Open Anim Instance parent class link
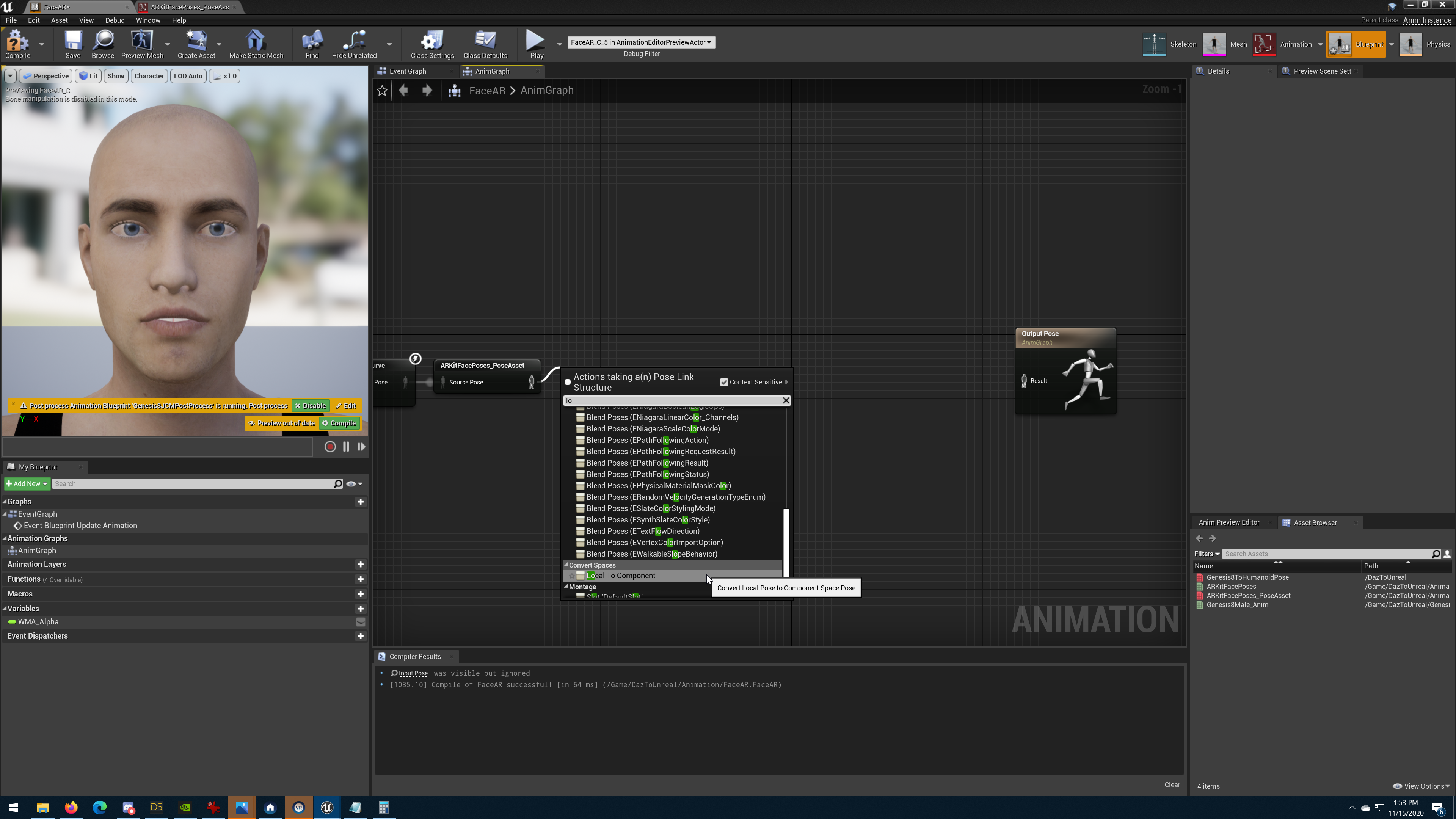This screenshot has width=1456, height=819. point(1426,20)
